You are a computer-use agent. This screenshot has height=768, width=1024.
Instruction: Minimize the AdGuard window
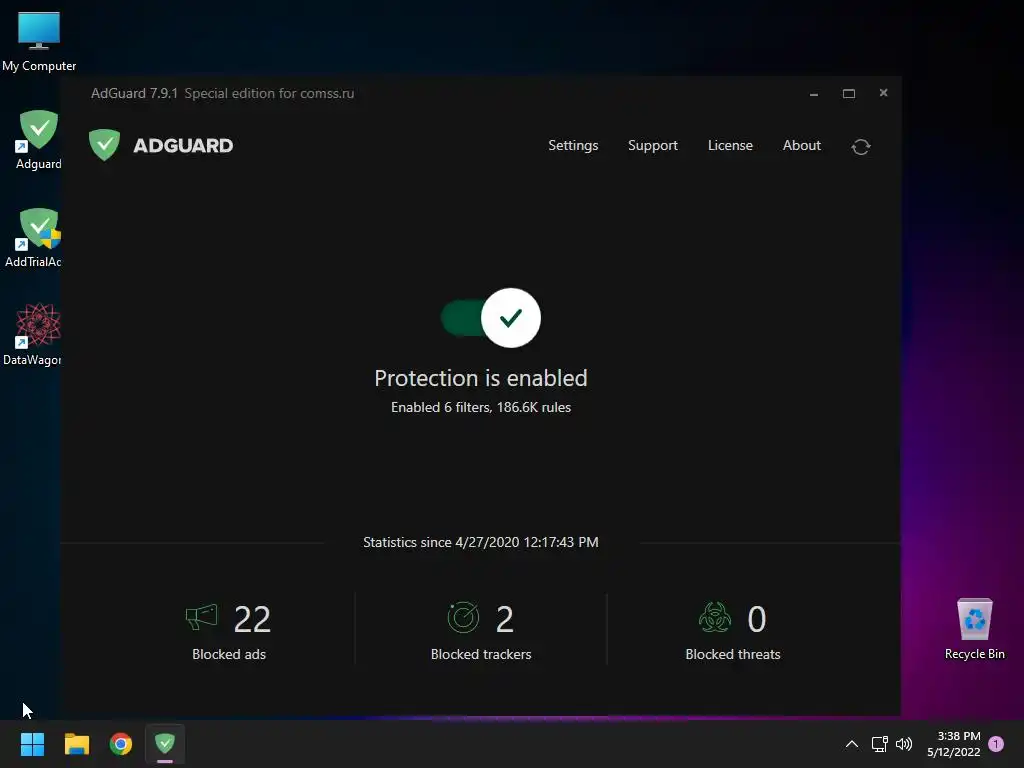point(814,93)
